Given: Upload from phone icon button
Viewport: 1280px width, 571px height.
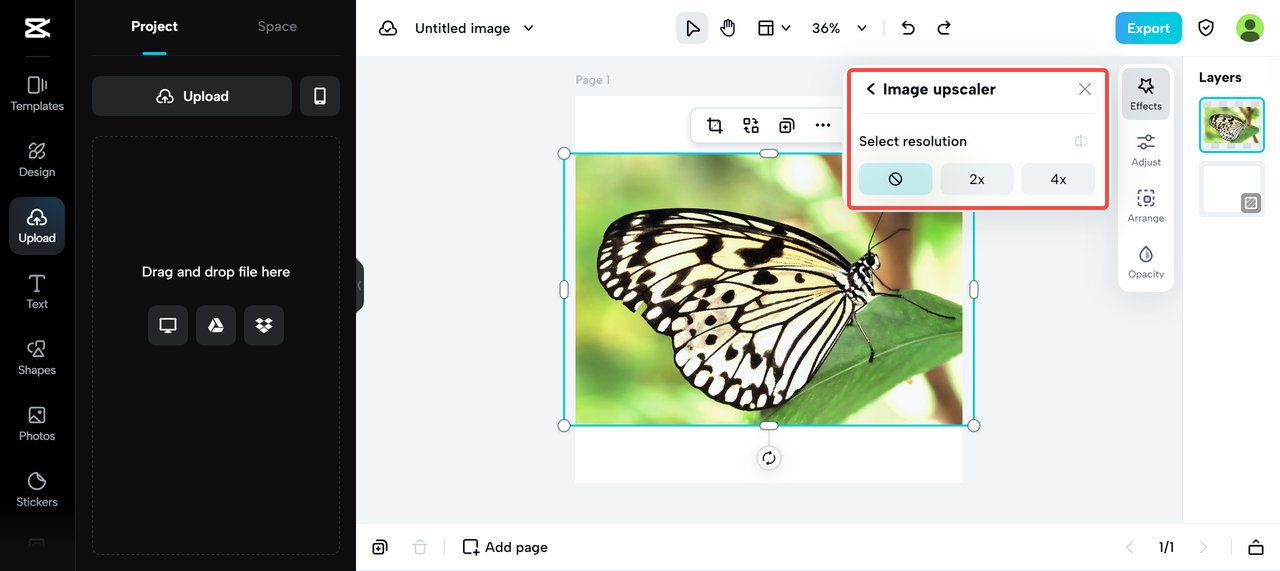Looking at the screenshot, I should pyautogui.click(x=320, y=96).
